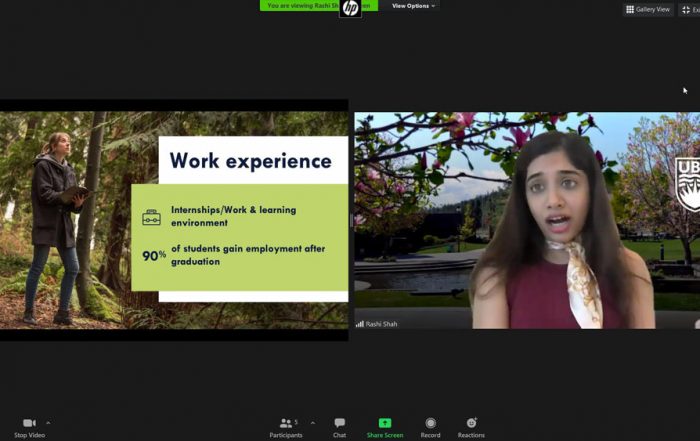Image resolution: width=700 pixels, height=441 pixels.
Task: Click the green Share Screen icon
Action: pos(385,423)
